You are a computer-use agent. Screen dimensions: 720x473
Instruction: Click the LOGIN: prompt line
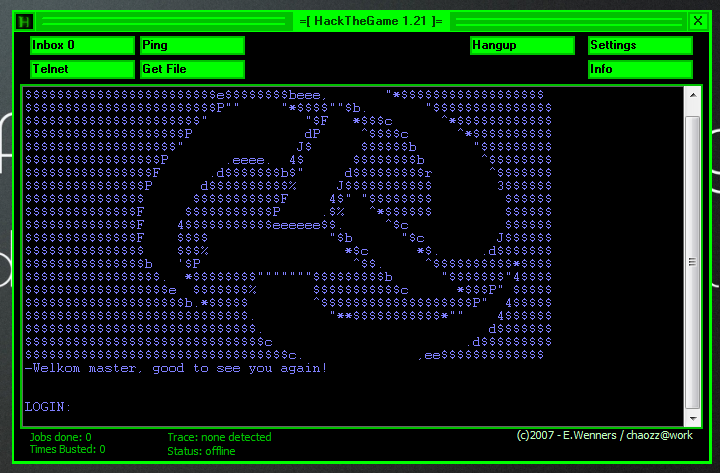pos(48,407)
